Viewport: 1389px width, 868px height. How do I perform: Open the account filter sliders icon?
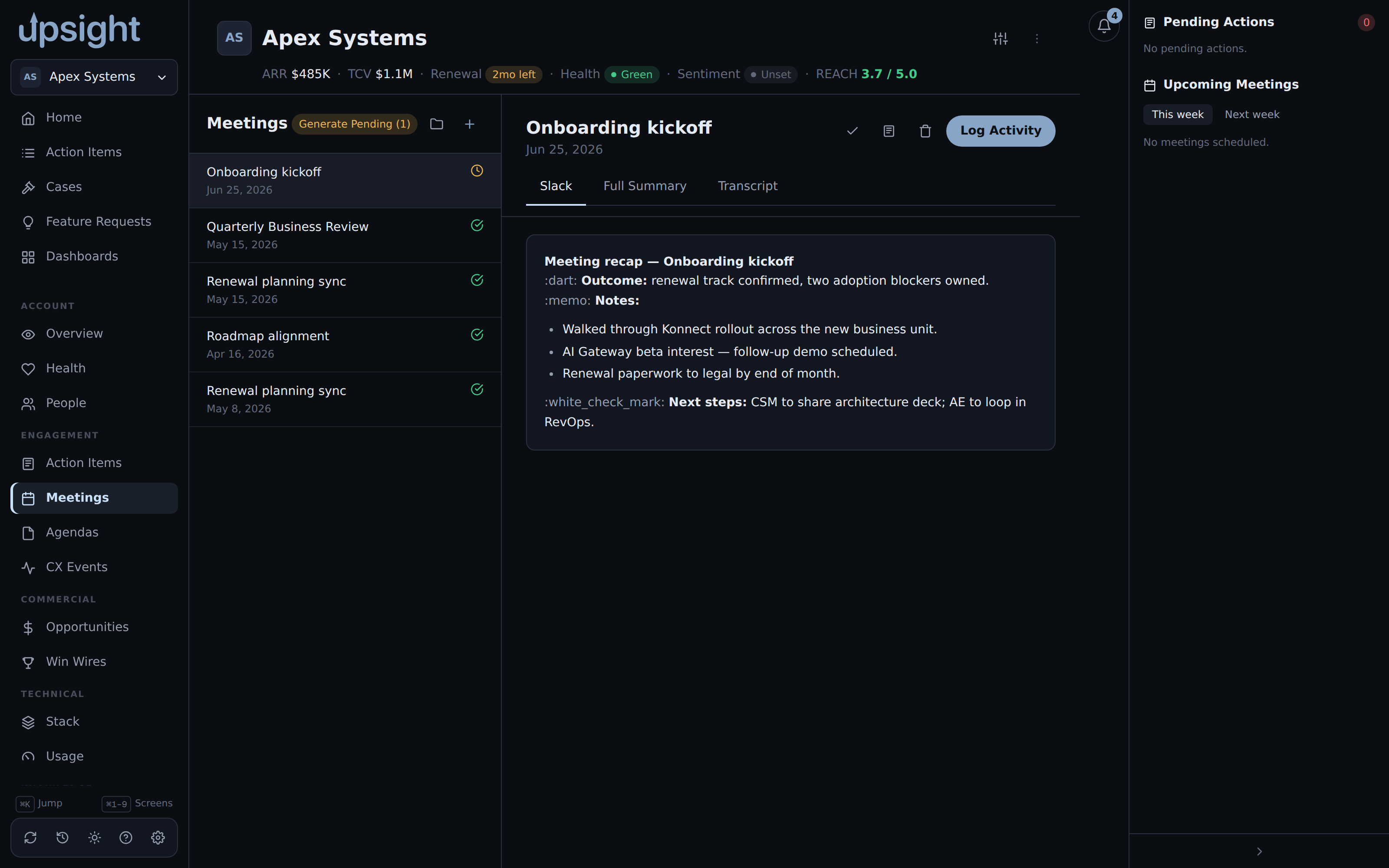click(1001, 39)
